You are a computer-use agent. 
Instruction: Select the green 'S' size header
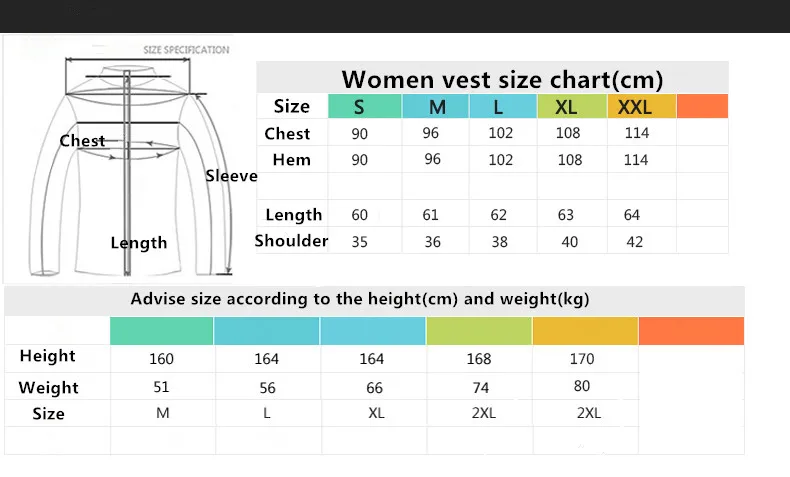click(365, 106)
